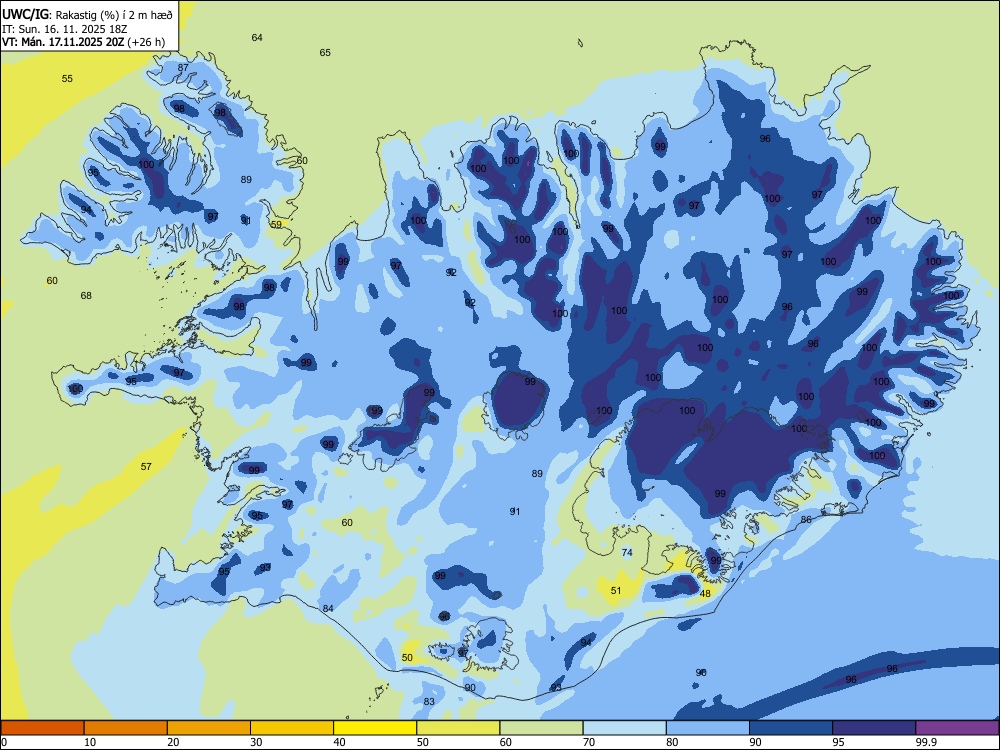Select the map value '51'
1000x750 pixels.
coord(615,591)
